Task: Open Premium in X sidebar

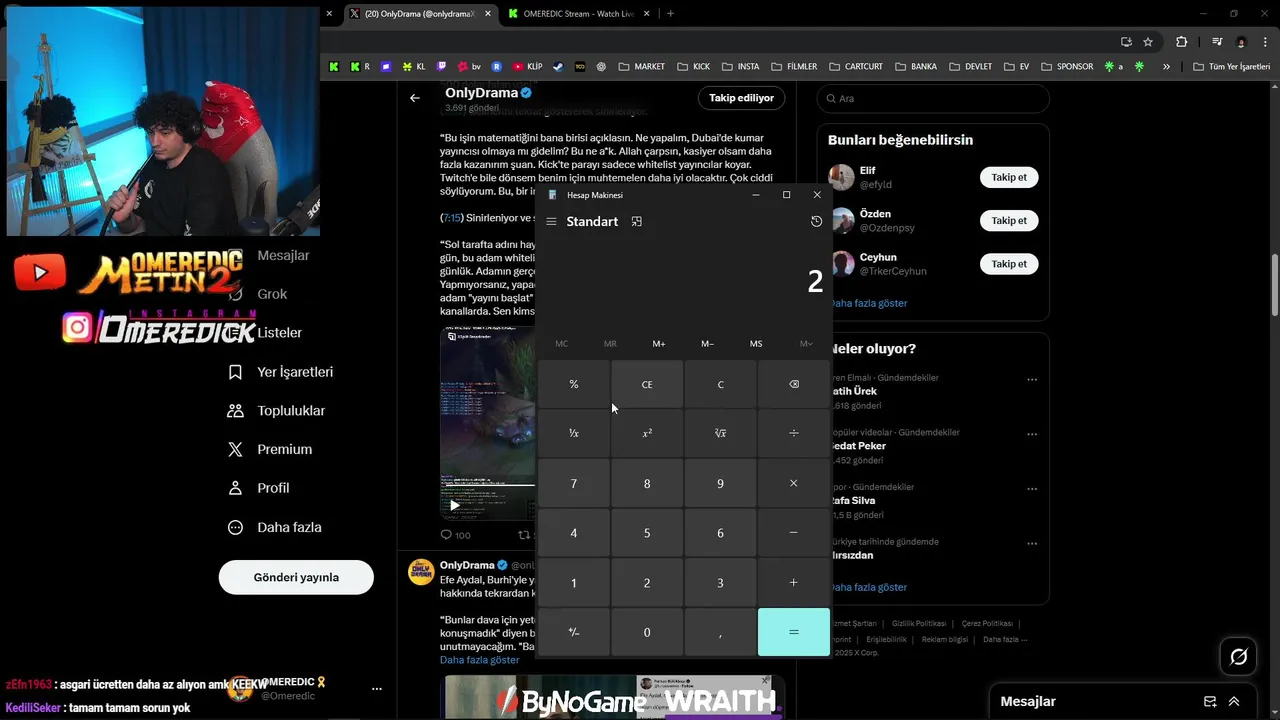Action: 270,450
